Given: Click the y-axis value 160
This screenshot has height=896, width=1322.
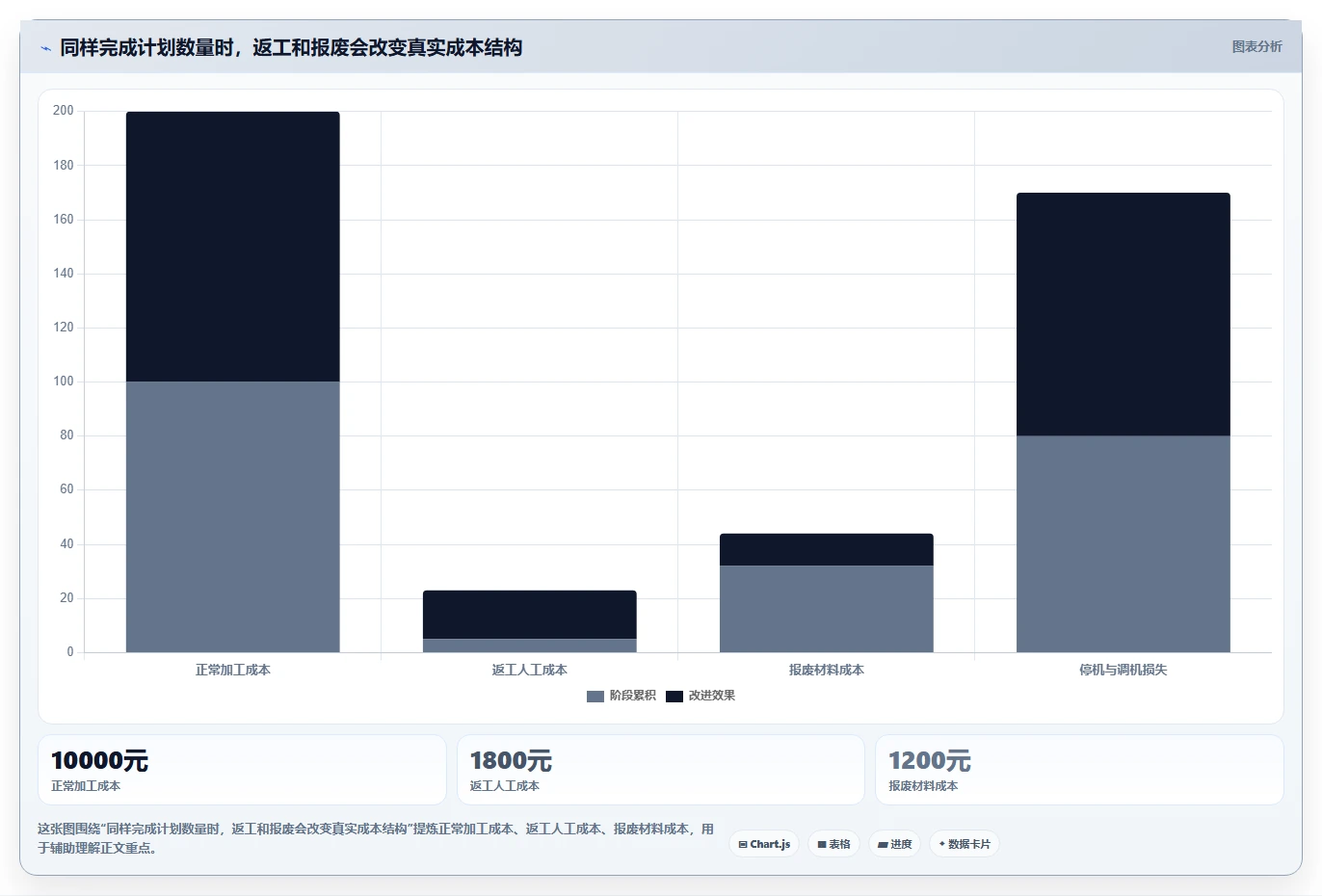Looking at the screenshot, I should (x=64, y=220).
